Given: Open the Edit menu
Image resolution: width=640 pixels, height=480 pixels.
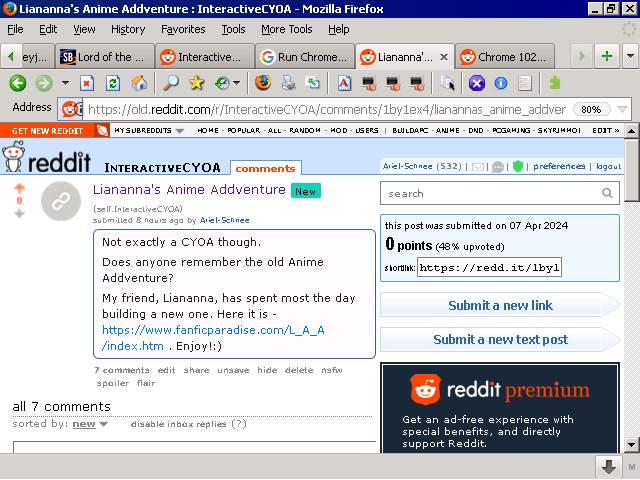Looking at the screenshot, I should pyautogui.click(x=48, y=29).
